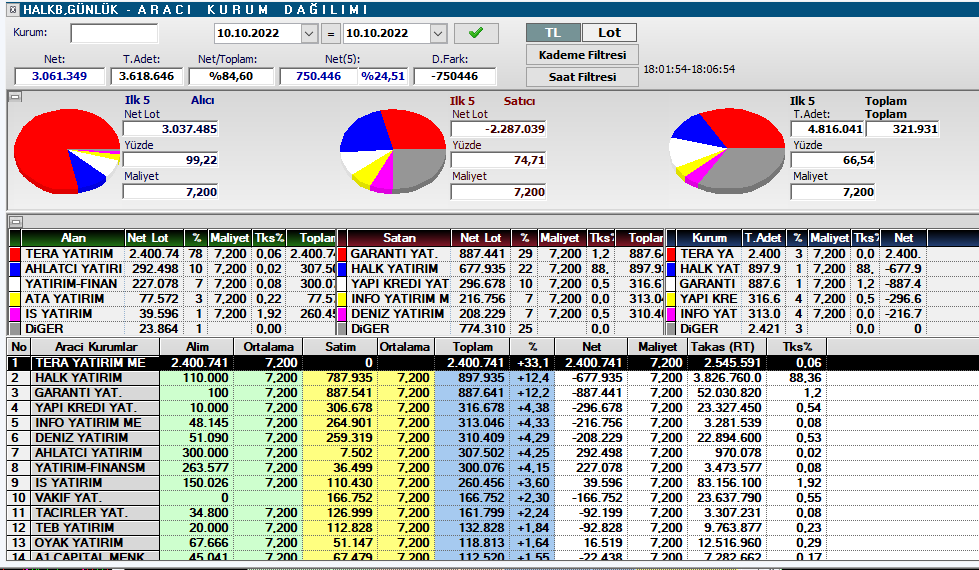Viewport: 979px width, 570px height.
Task: Click the Toplam T.Adet field 4.816.041
Action: pyautogui.click(x=827, y=129)
